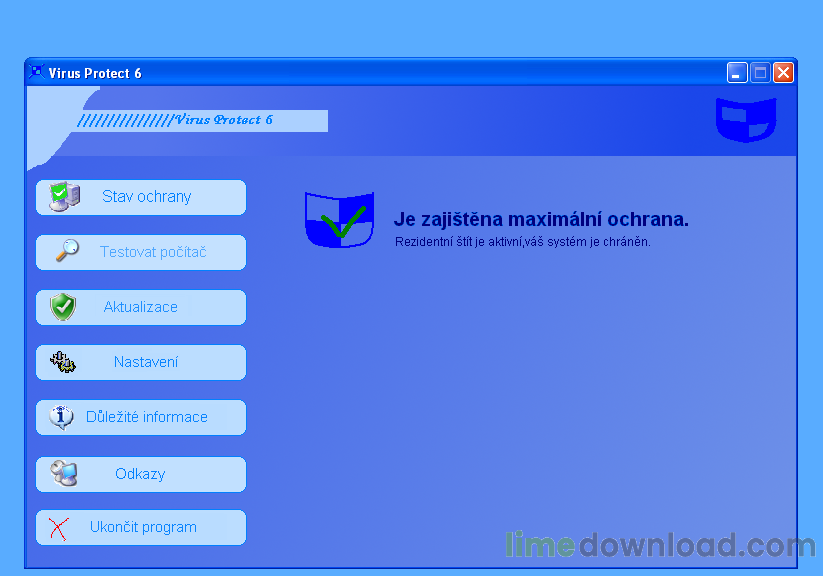The height and width of the screenshot is (576, 823).
Task: Click the large shield with green checkmark
Action: point(338,218)
